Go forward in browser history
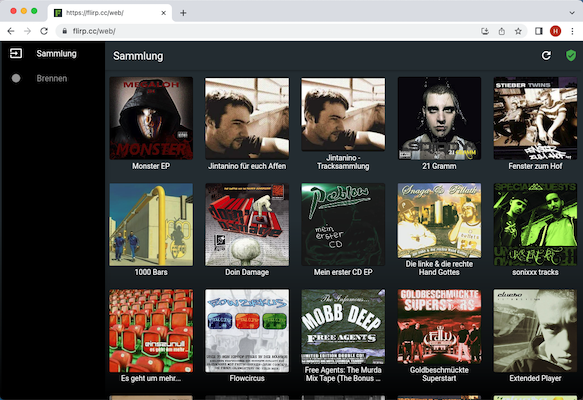Screen dimensions: 583x400 (27, 31)
